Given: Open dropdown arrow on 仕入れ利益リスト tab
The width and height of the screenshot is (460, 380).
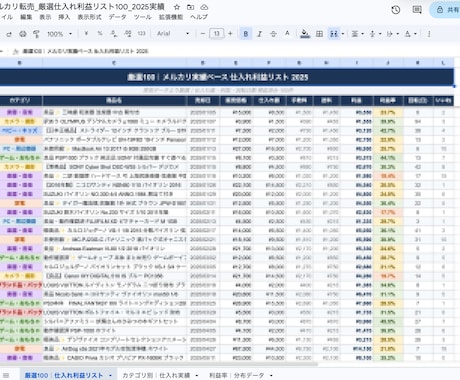Looking at the screenshot, I should tap(110, 376).
